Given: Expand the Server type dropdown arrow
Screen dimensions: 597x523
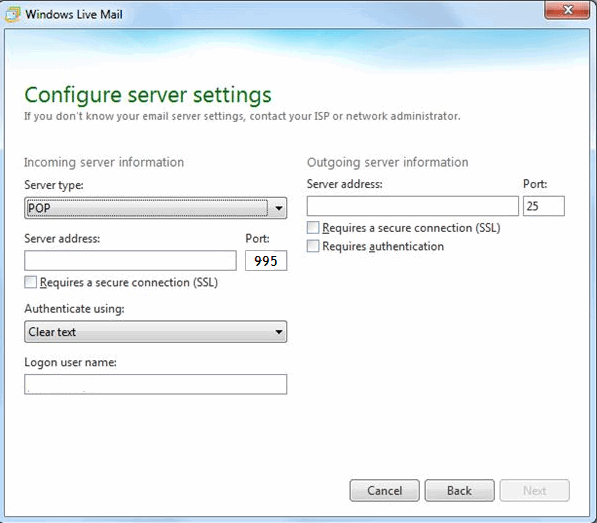Looking at the screenshot, I should 279,208.
